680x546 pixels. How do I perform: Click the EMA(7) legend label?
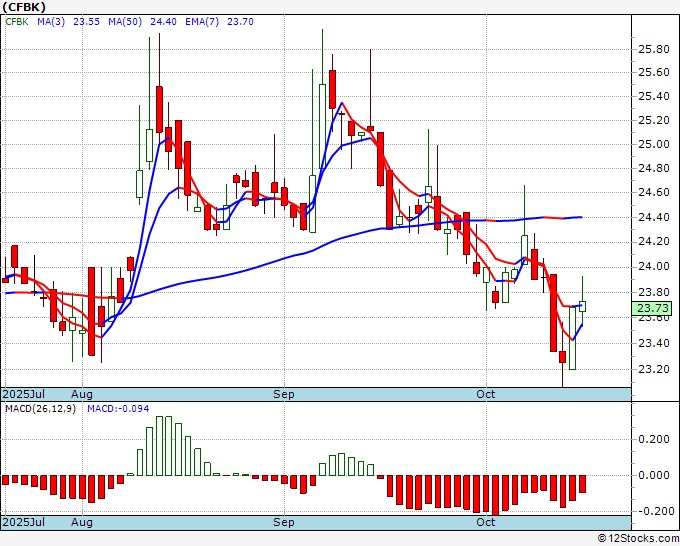pyautogui.click(x=202, y=22)
